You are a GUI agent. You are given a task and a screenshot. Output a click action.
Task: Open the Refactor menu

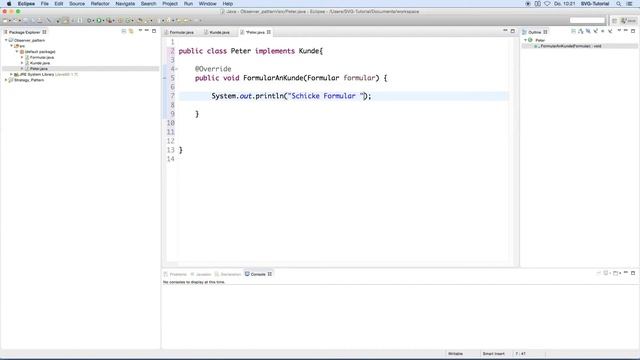point(100,4)
